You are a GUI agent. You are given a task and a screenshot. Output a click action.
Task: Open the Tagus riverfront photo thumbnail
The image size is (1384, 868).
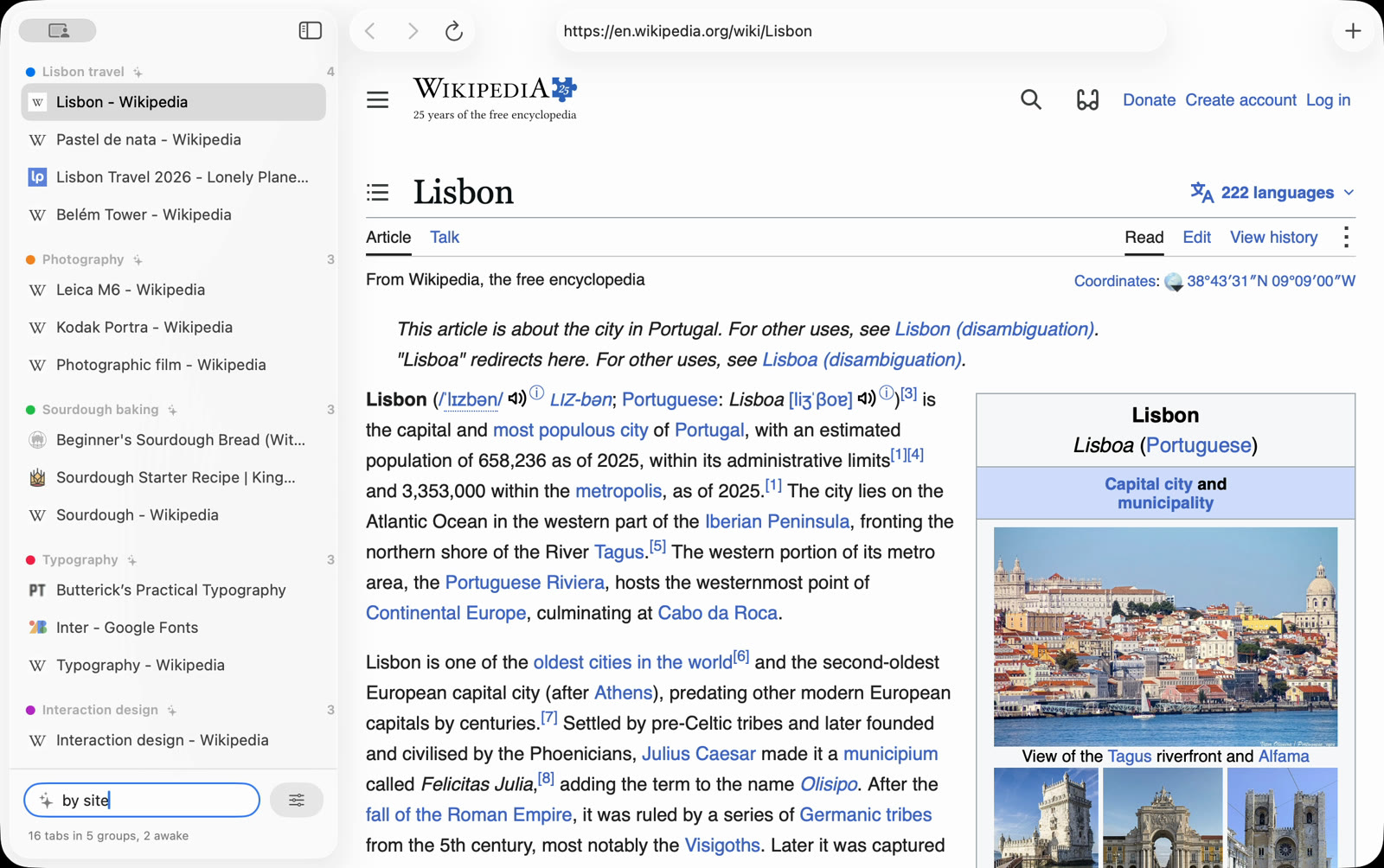coord(1165,636)
